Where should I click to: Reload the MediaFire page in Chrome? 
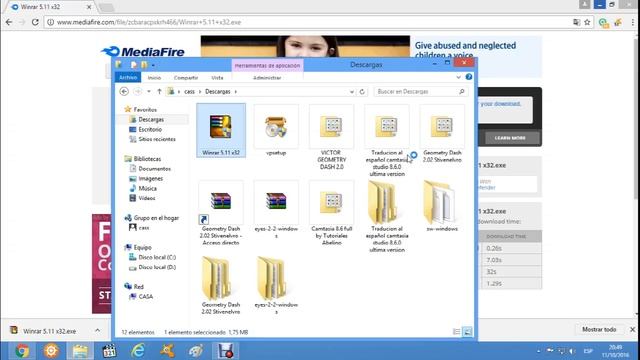(x=35, y=22)
